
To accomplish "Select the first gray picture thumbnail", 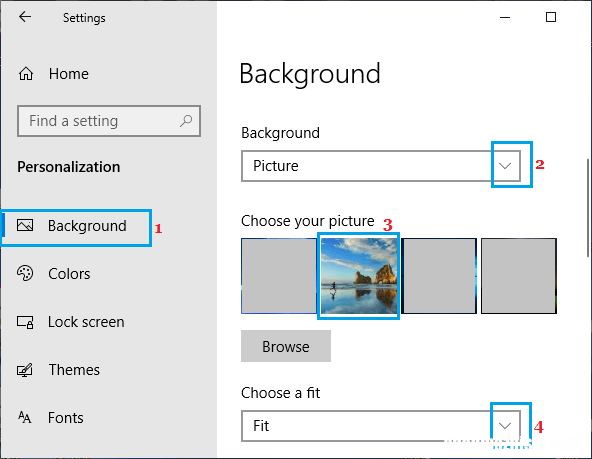I will click(x=279, y=276).
